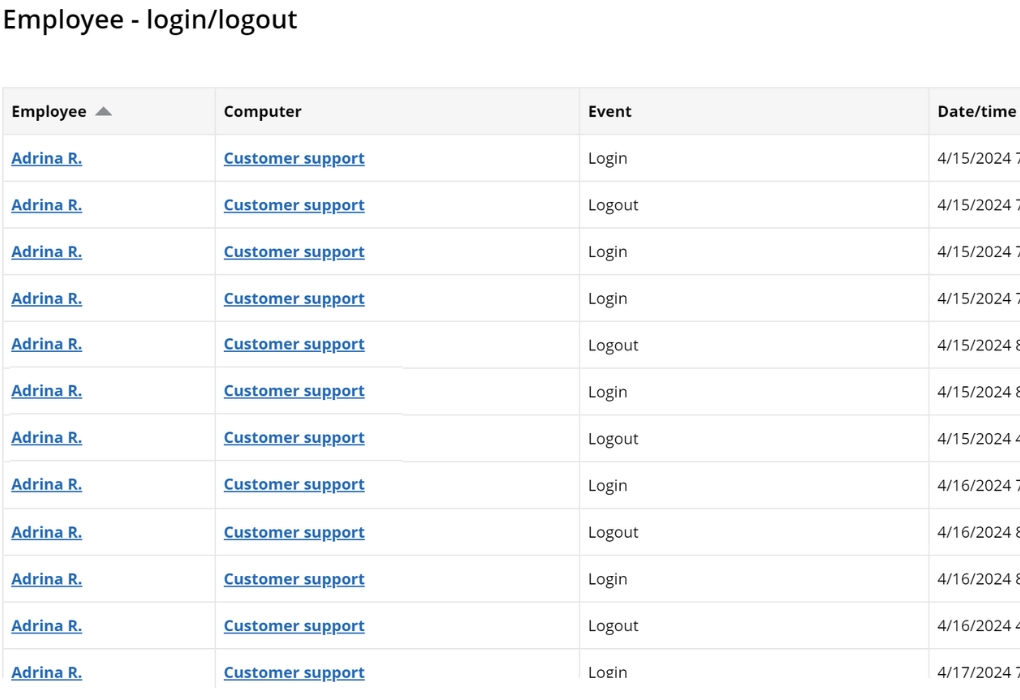Click Adrina R. in the second row
Image resolution: width=1020 pixels, height=700 pixels.
(46, 205)
